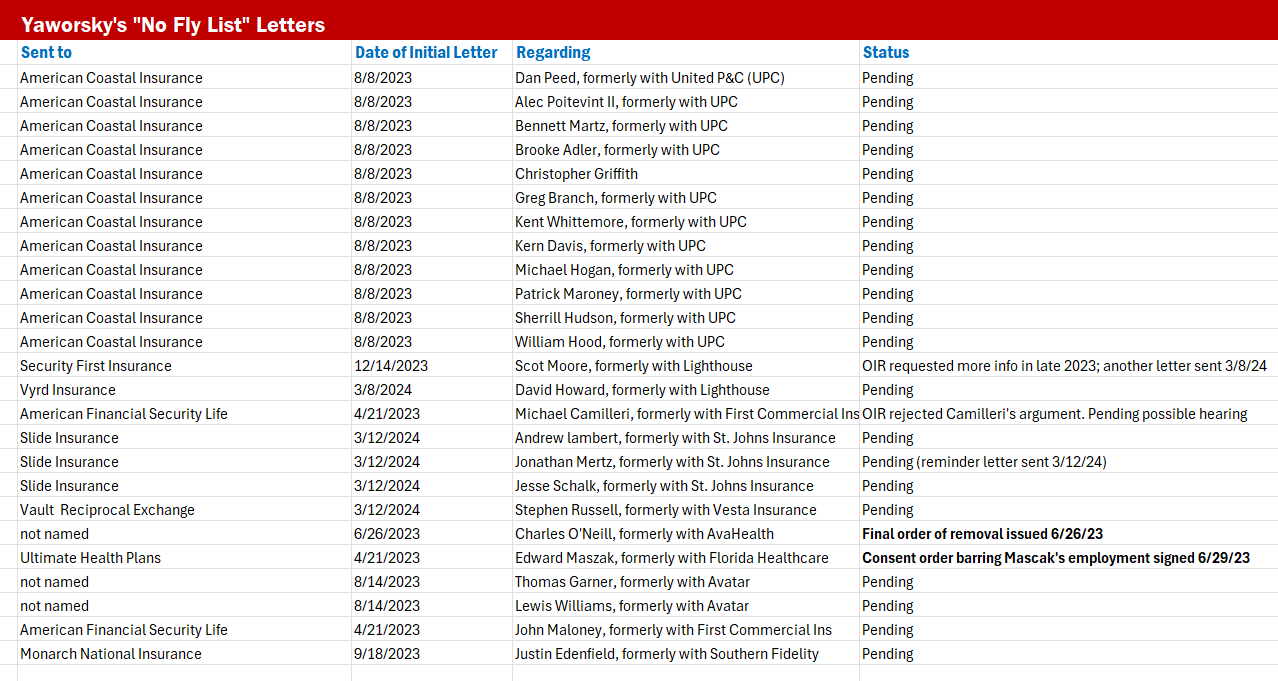1278x681 pixels.
Task: Select the 6/26/2023 date cell
Action: (x=386, y=534)
